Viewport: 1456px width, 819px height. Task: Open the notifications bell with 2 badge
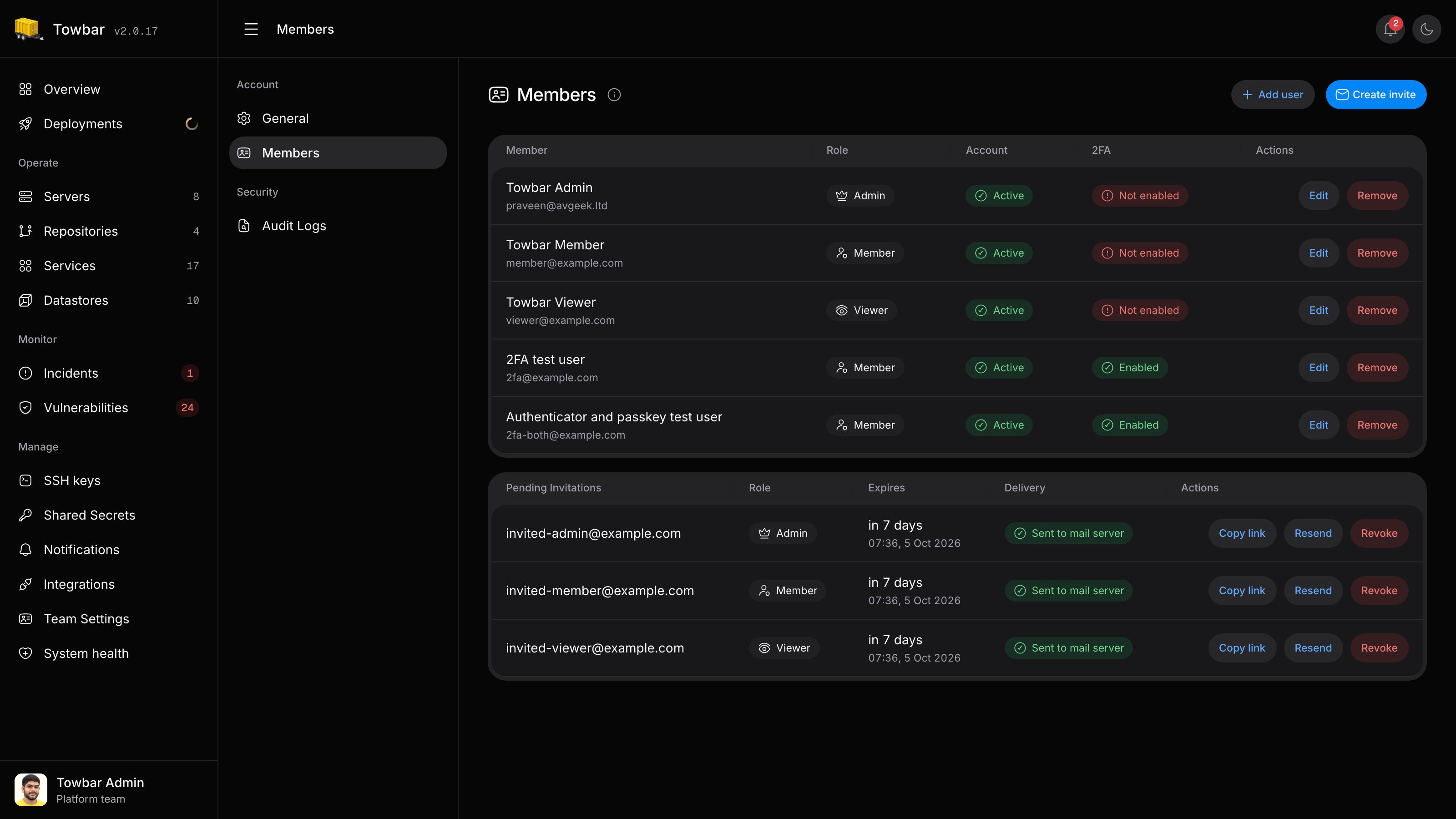1390,30
